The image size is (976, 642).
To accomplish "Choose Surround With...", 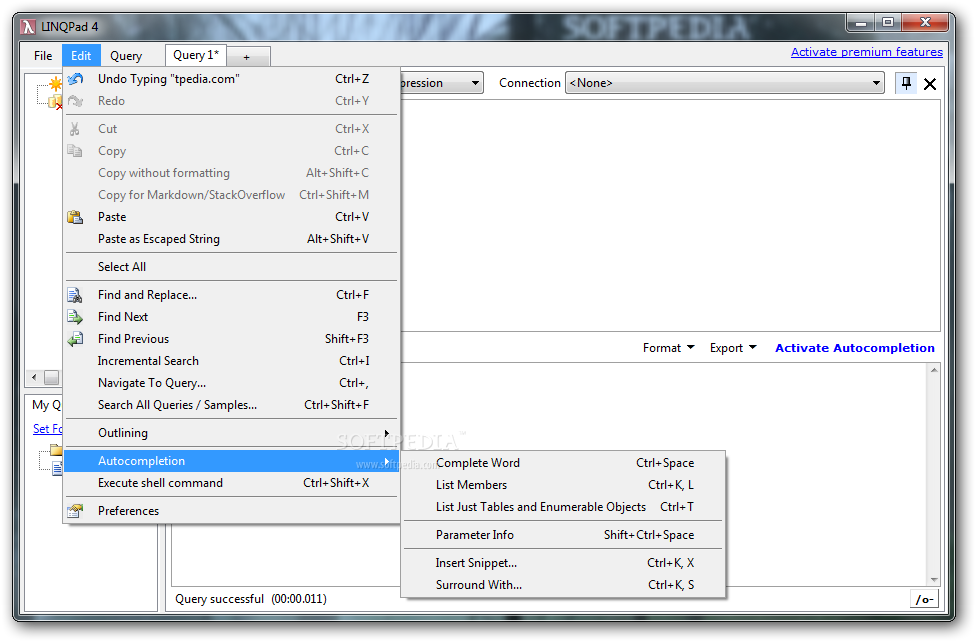I will (563, 585).
